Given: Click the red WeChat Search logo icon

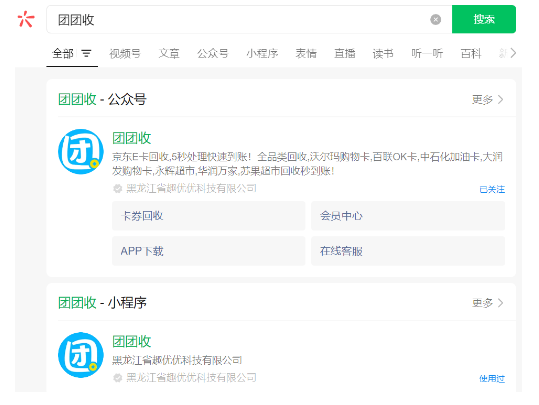Looking at the screenshot, I should click(26, 19).
